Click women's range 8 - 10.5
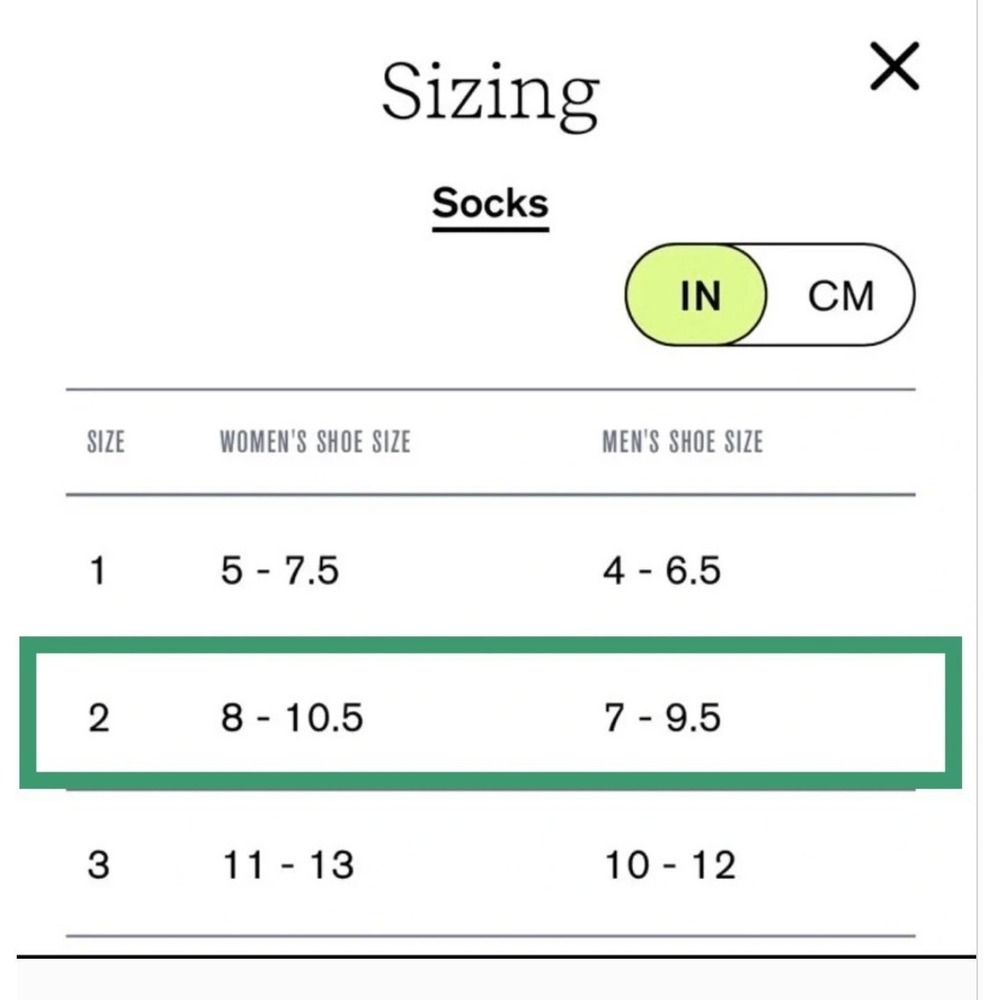 (x=292, y=717)
